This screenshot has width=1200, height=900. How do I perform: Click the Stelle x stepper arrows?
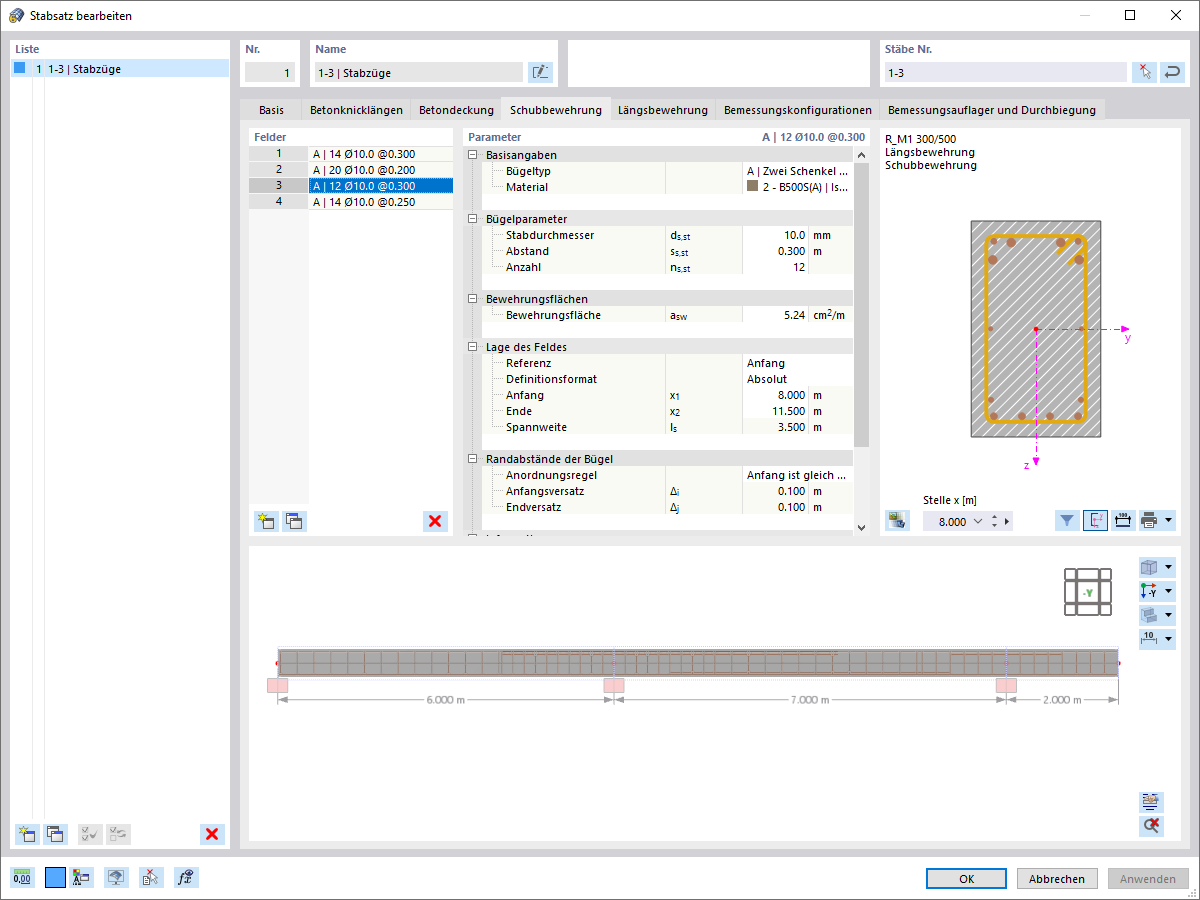[993, 521]
